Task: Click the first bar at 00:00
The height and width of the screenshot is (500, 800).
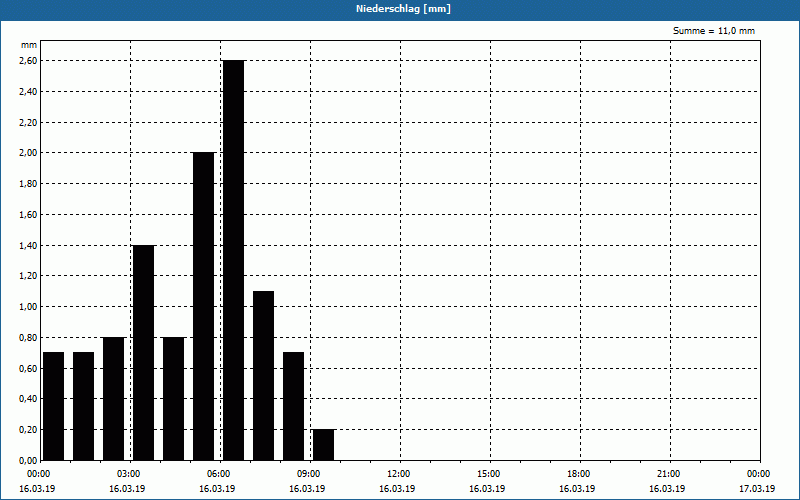Action: (54, 406)
